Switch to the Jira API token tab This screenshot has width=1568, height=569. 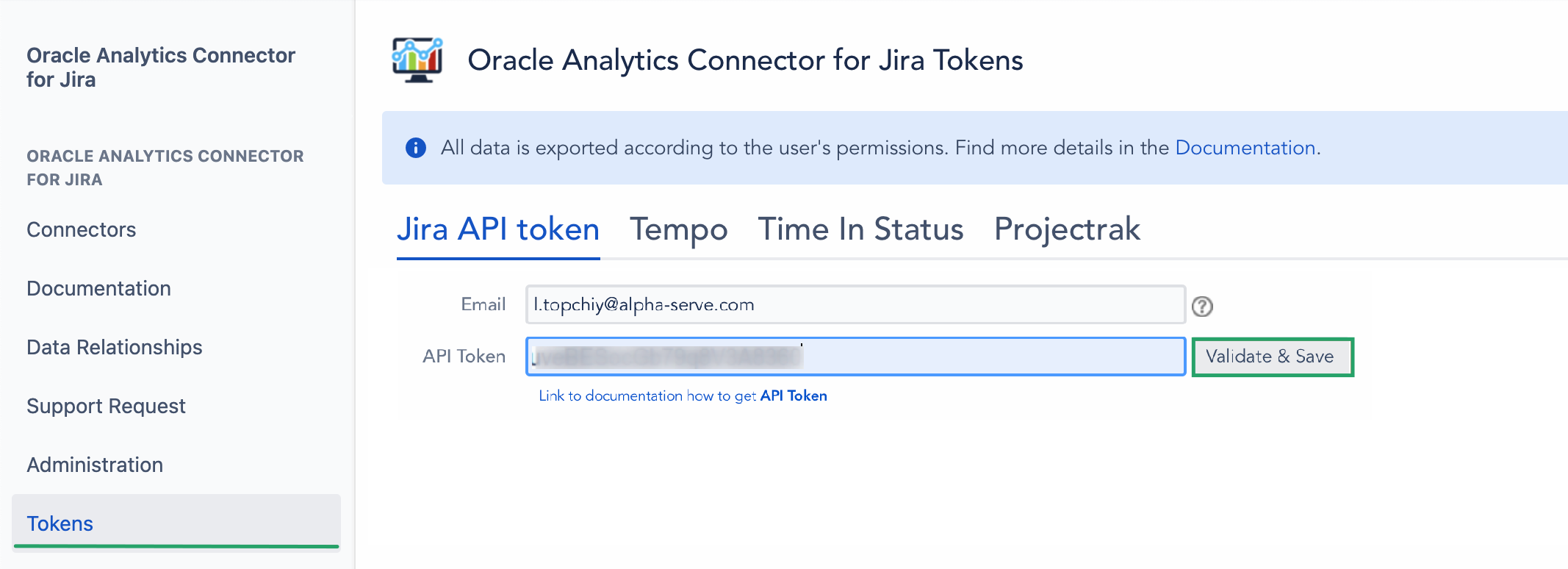click(x=497, y=229)
